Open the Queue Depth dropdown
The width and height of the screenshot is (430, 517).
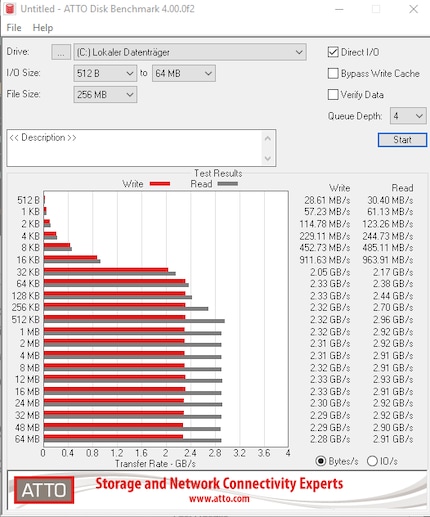[408, 116]
